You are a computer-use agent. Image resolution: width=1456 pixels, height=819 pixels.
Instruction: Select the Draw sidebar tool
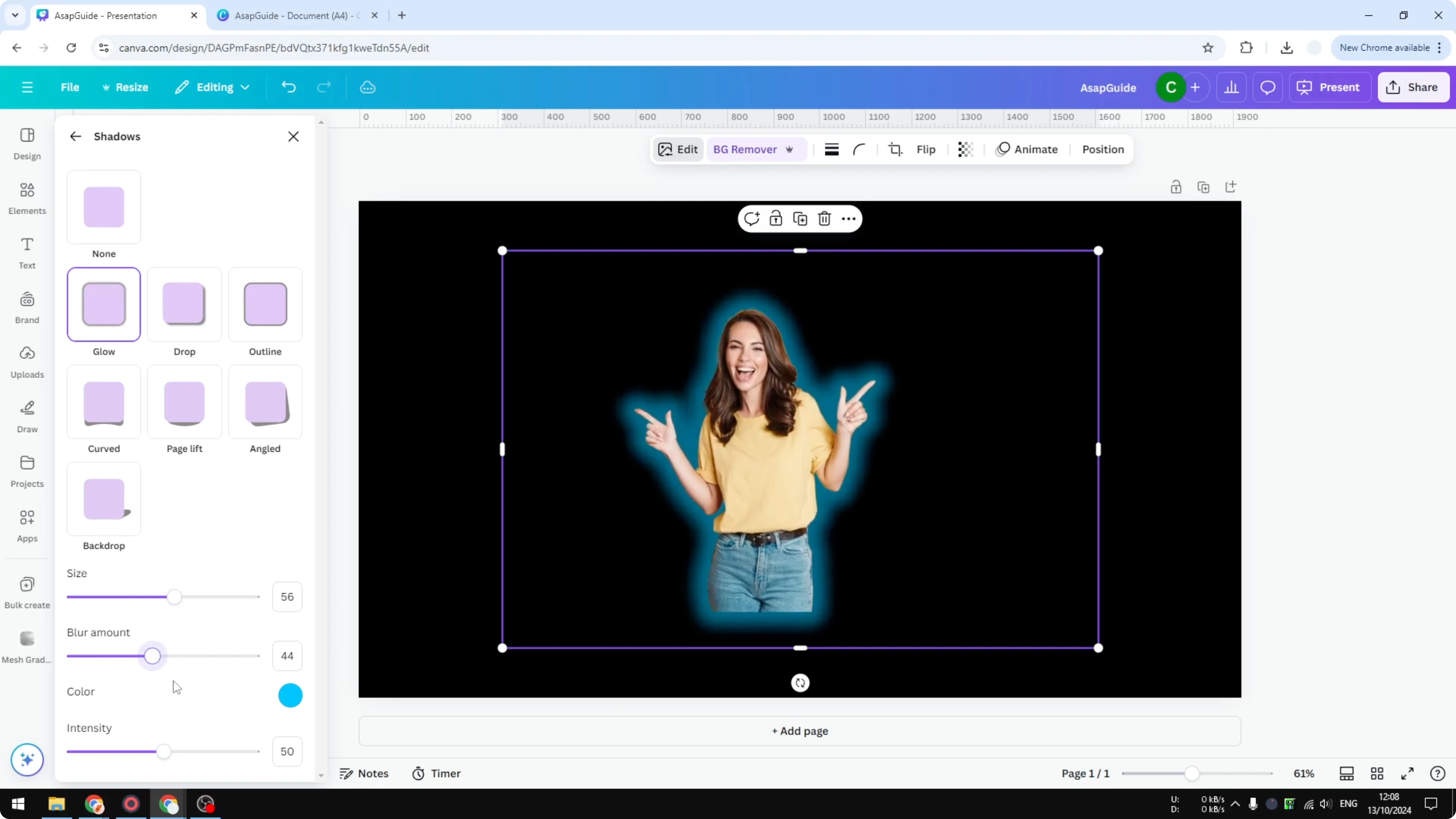27,417
